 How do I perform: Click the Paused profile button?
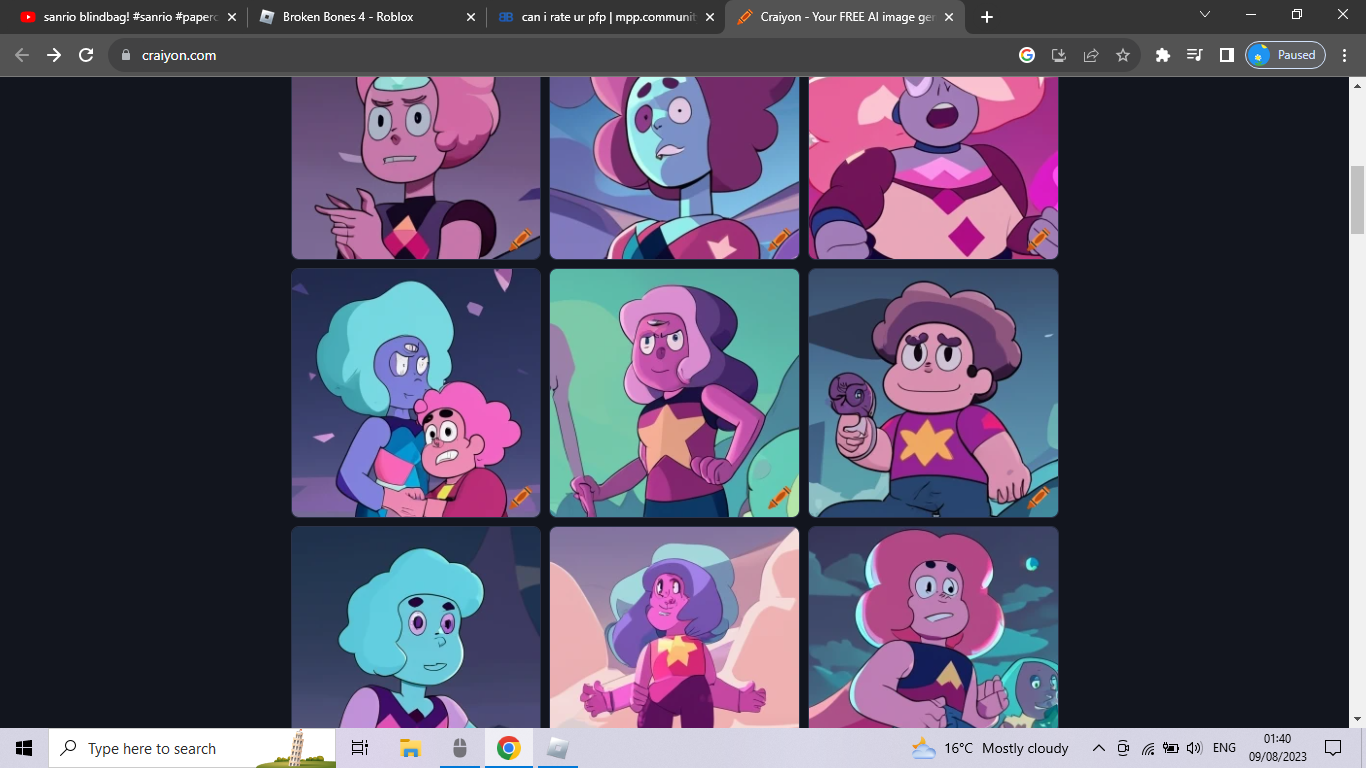(x=1285, y=55)
